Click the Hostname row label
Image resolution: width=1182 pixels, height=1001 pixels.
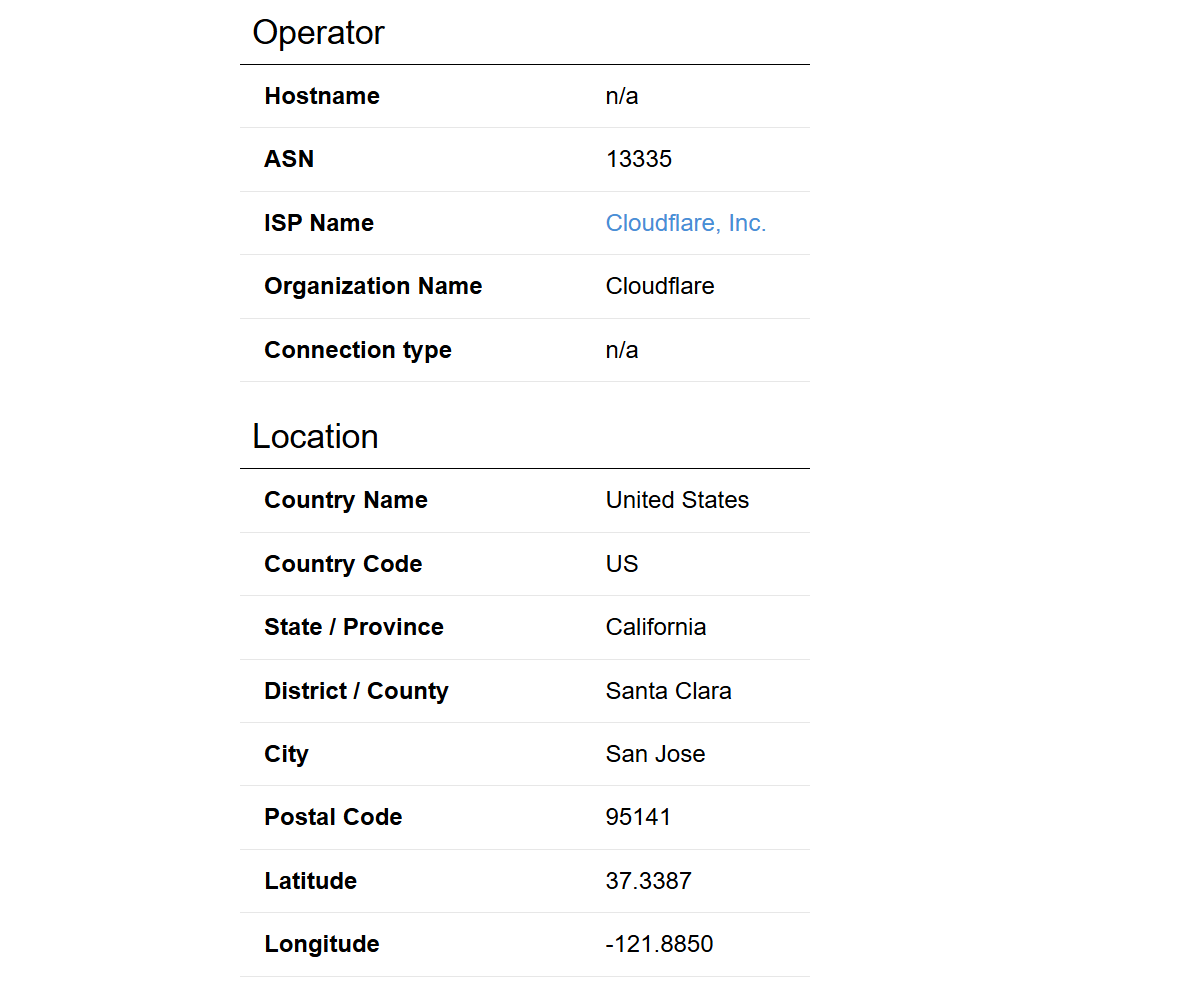pos(322,96)
